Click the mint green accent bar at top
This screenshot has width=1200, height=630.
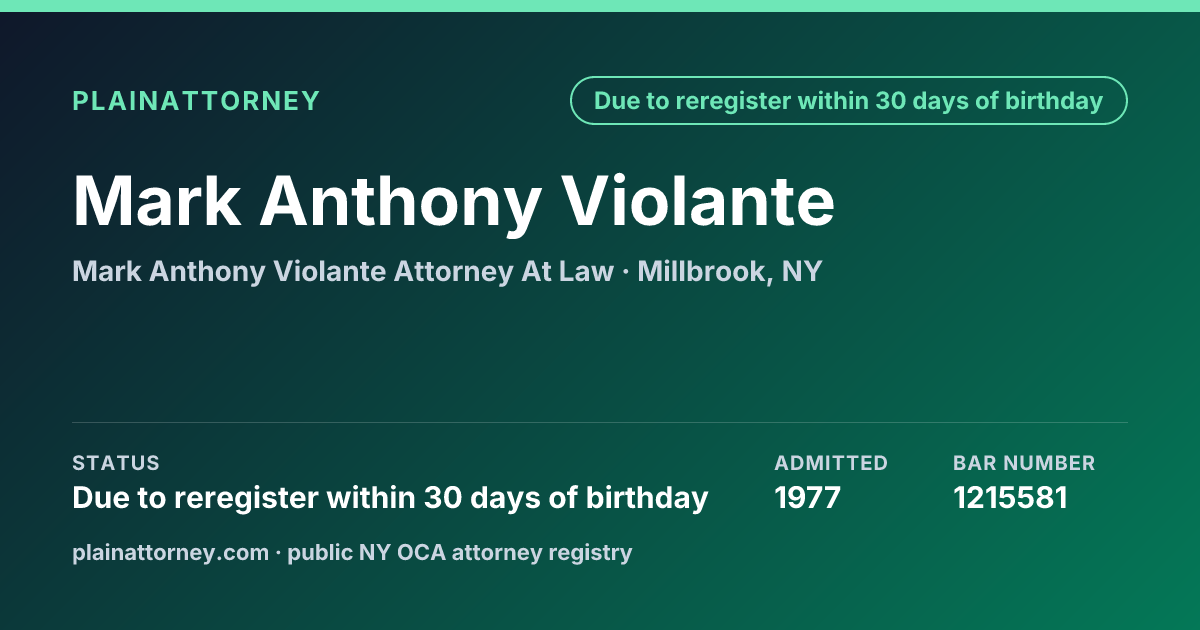[600, 6]
